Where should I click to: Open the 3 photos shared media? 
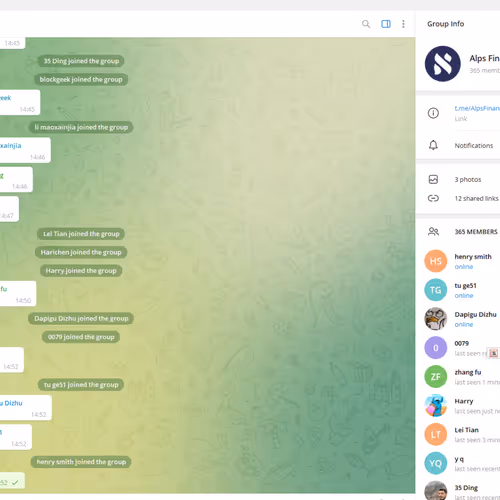(468, 180)
